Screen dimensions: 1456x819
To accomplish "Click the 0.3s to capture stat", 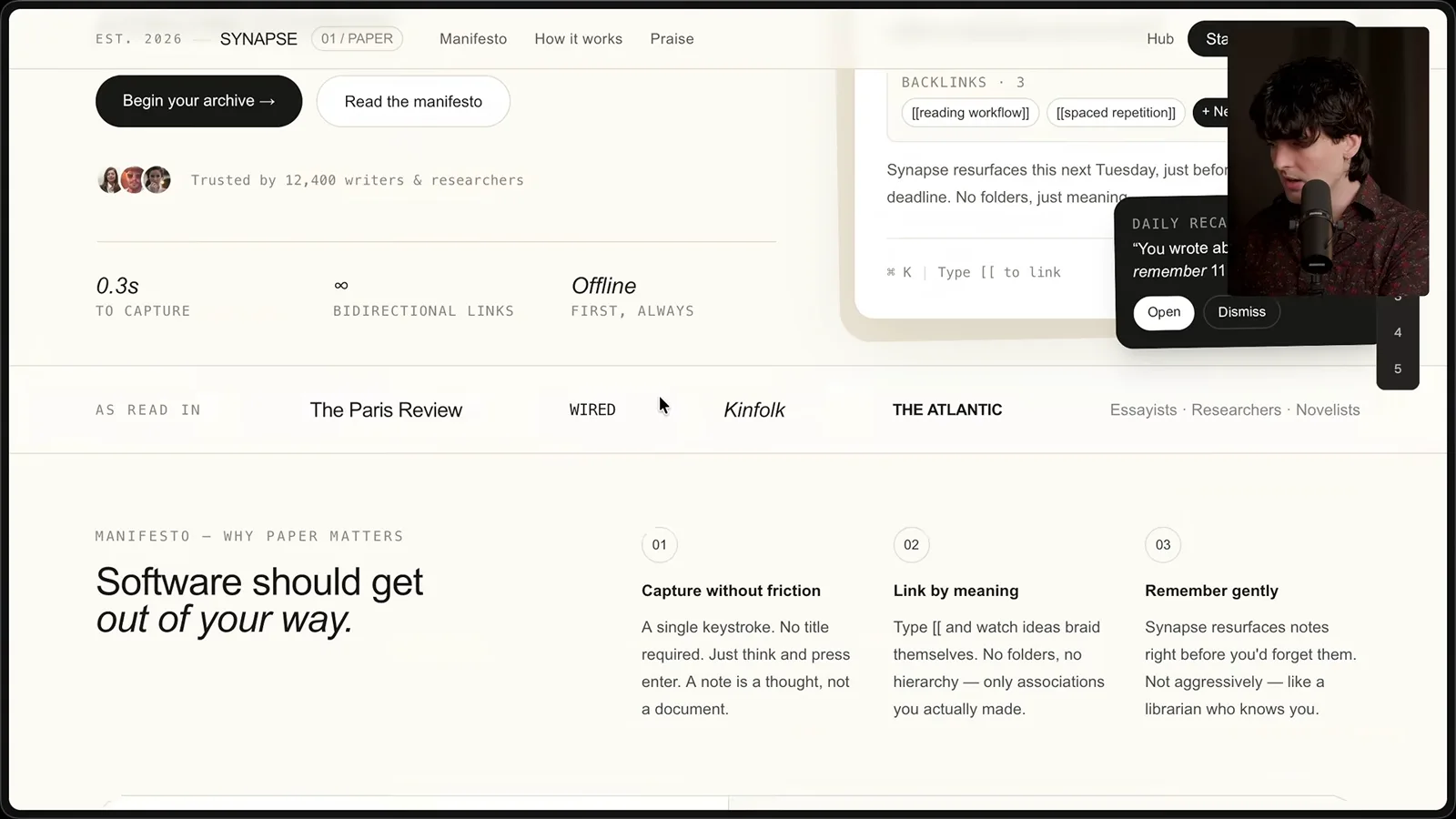I will pyautogui.click(x=143, y=297).
